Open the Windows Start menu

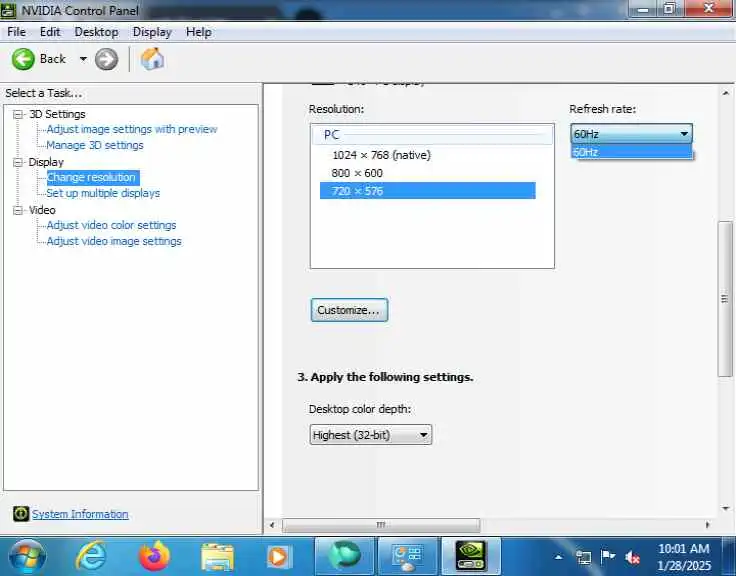pyautogui.click(x=27, y=557)
